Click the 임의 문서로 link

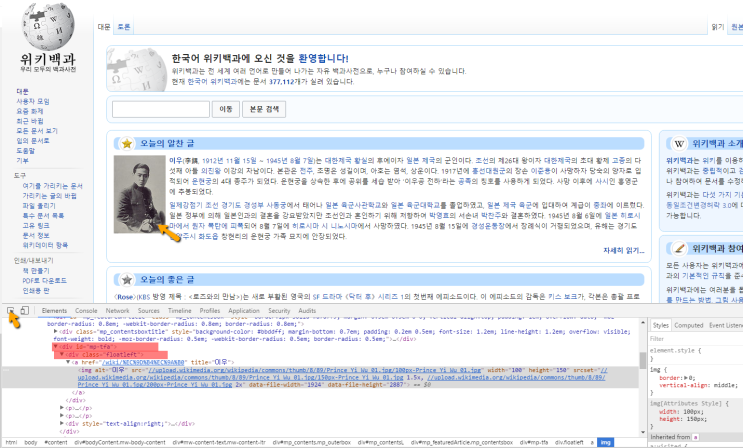point(33,141)
